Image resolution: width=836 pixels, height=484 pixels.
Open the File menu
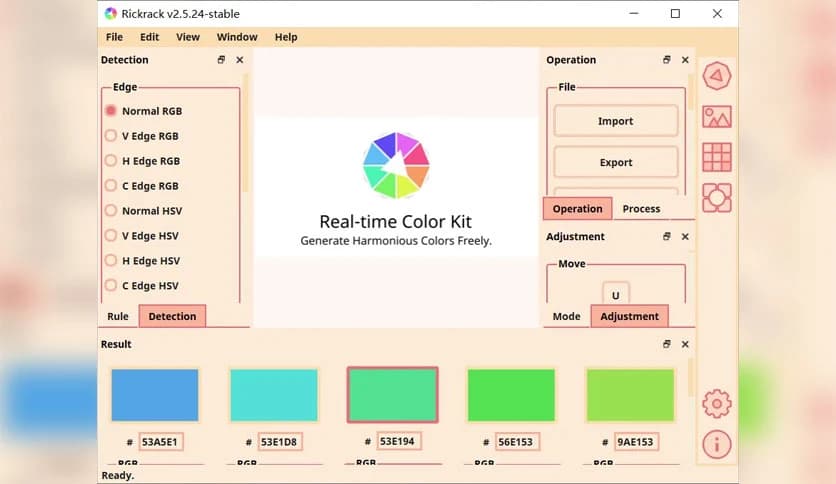(x=114, y=37)
